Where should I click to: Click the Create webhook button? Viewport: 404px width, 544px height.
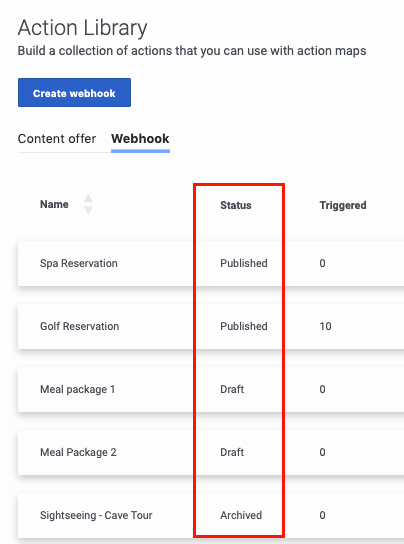tap(74, 92)
